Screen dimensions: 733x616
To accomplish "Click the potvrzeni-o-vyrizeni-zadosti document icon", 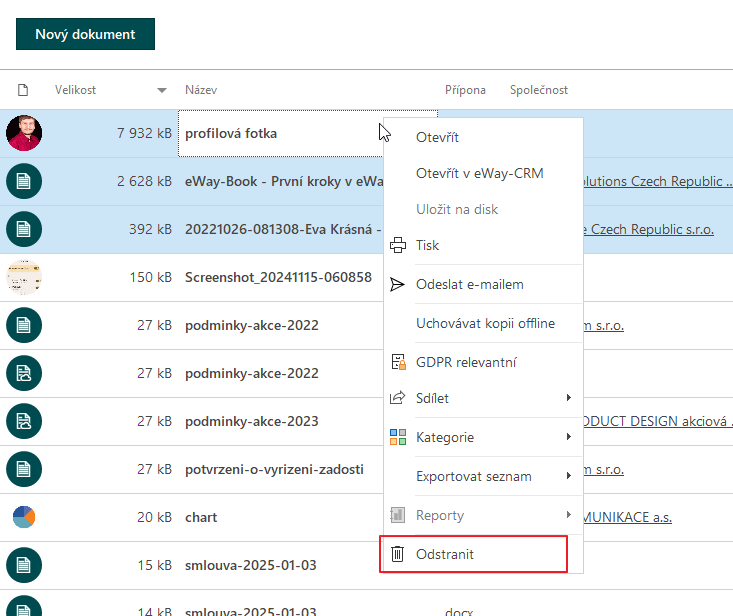I will coord(24,469).
